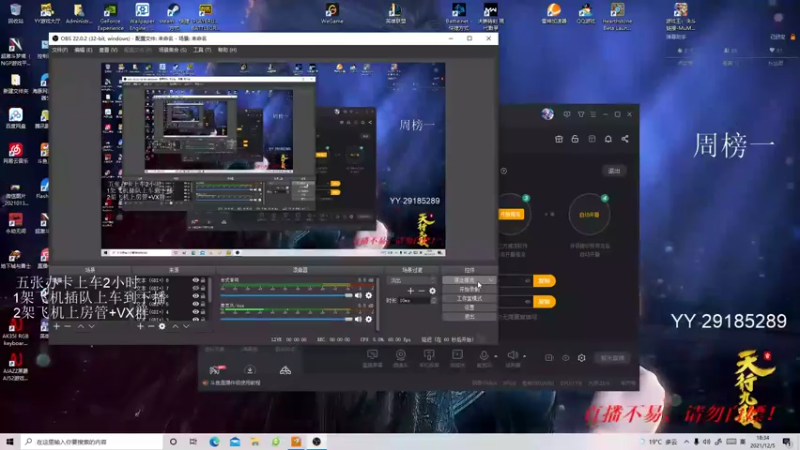Remove source with the sources minus icon
This screenshot has width=800, height=450.
[151, 326]
